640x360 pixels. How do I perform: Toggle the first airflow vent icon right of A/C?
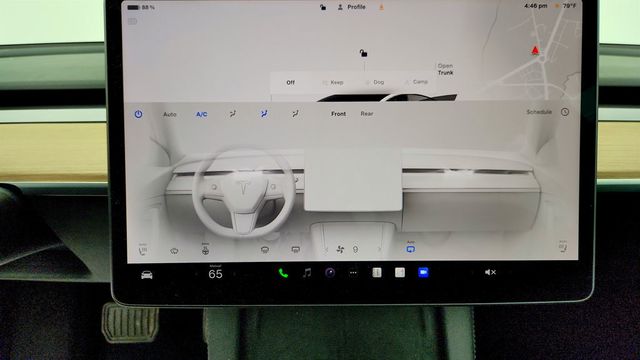[232, 114]
